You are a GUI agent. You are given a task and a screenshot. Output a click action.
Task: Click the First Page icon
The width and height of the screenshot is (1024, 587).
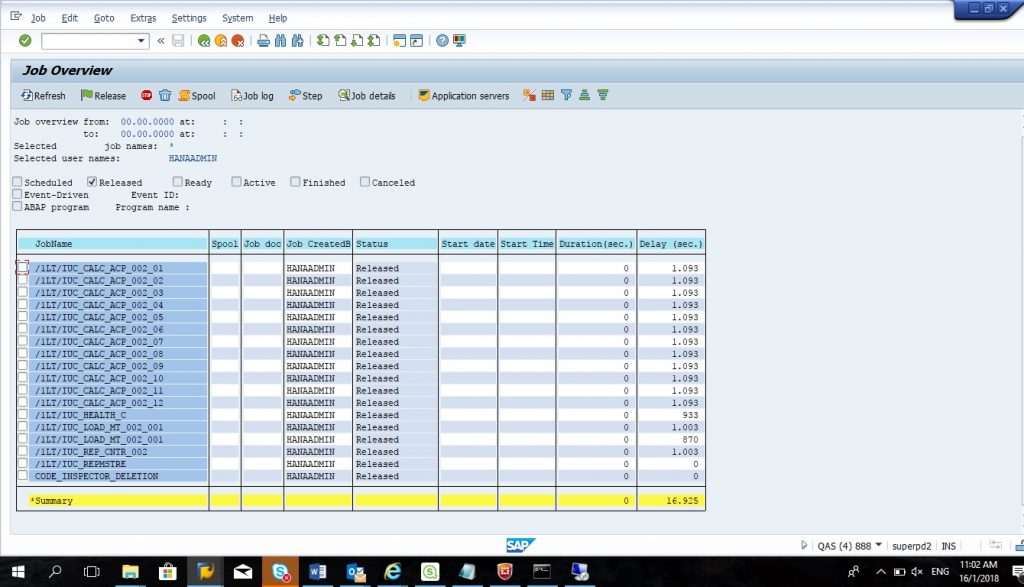tap(323, 41)
